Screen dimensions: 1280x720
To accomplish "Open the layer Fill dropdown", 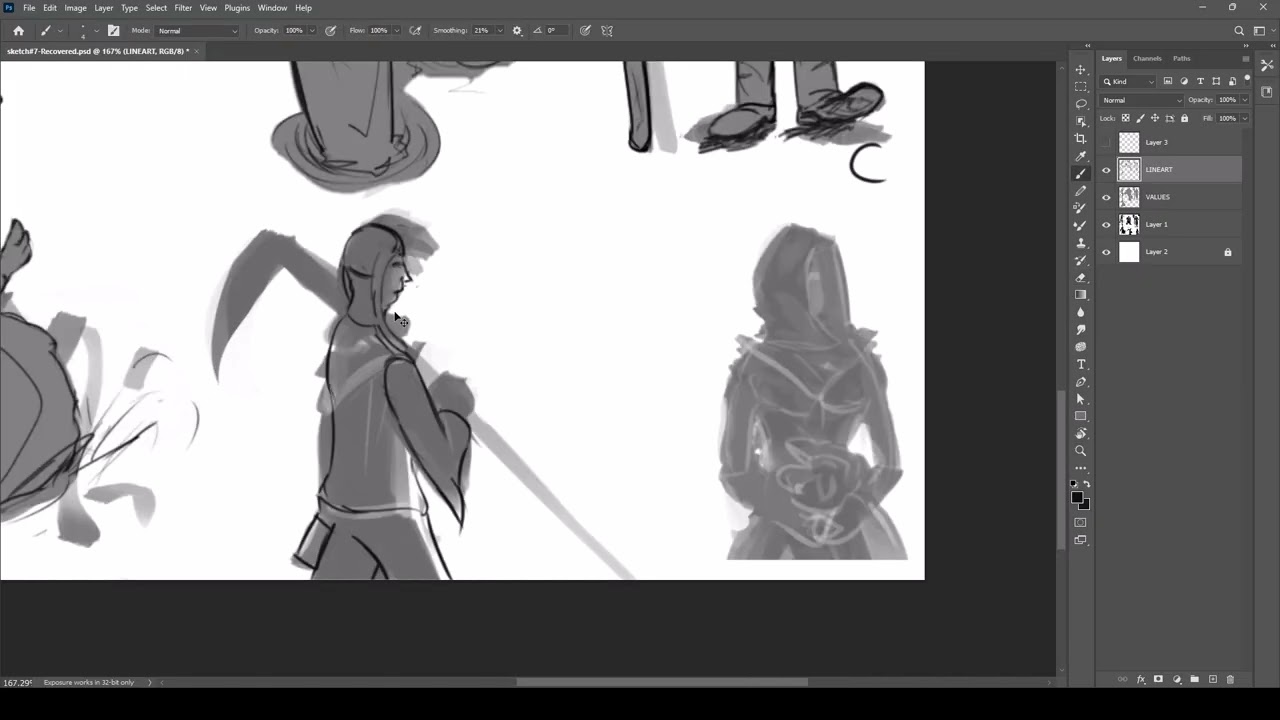I will coord(1244,118).
